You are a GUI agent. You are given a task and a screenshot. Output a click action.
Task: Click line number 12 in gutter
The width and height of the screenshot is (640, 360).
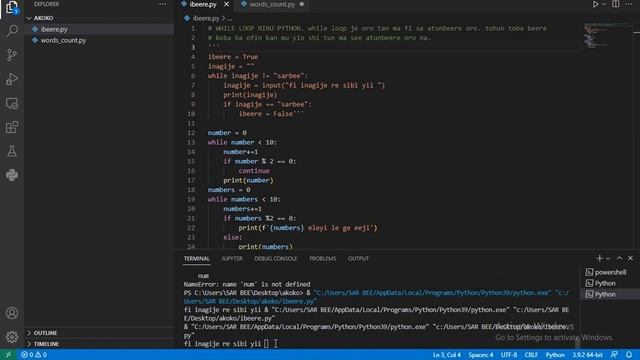tap(191, 133)
